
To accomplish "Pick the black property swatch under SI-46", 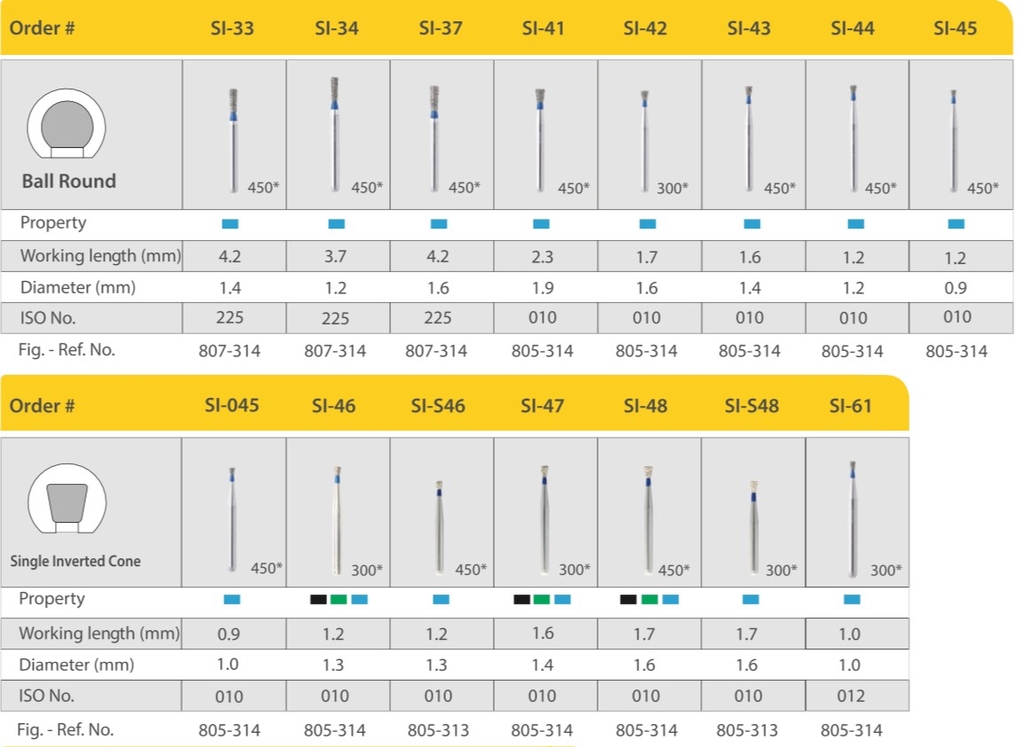I will click(x=318, y=599).
